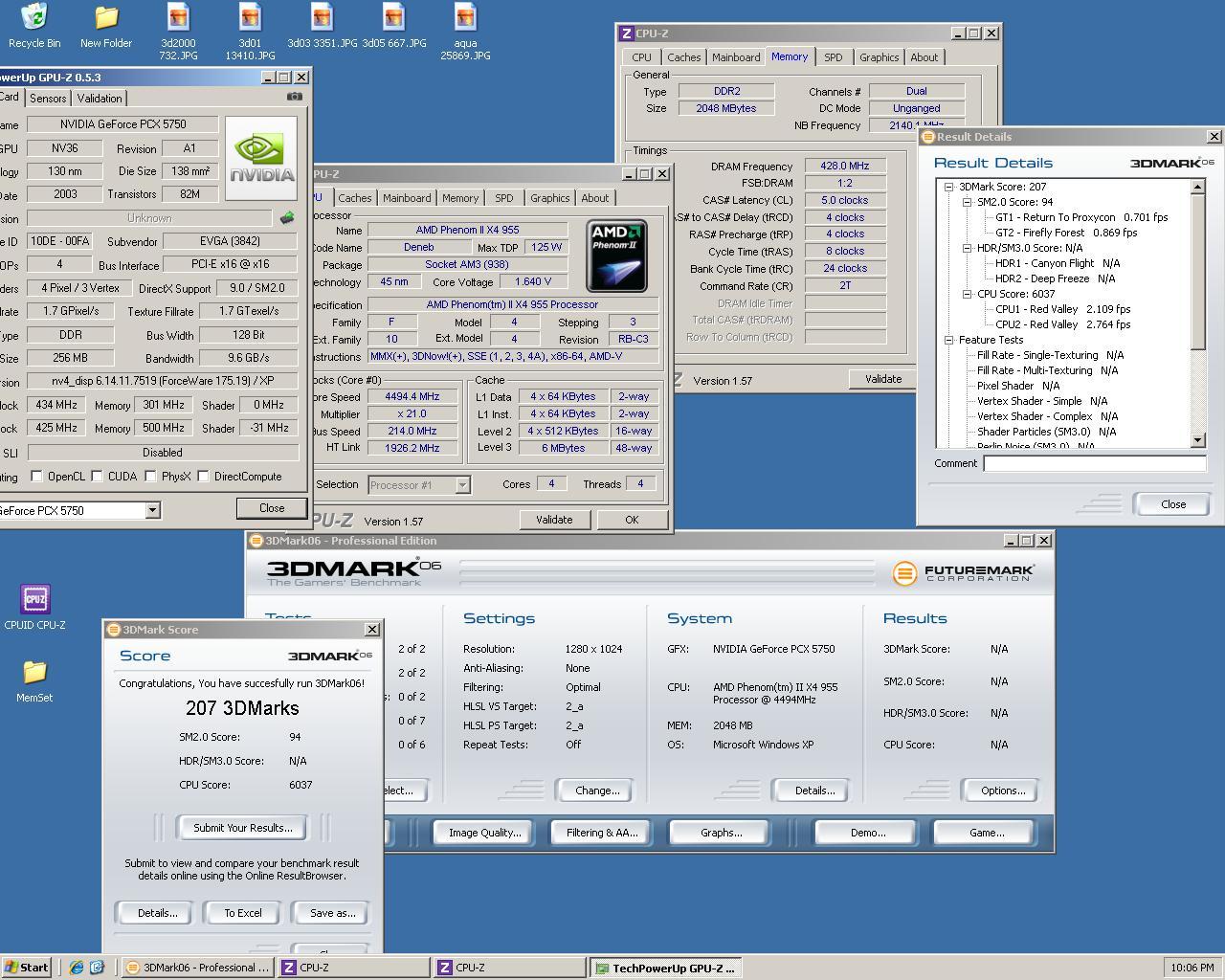
Task: Click OK in the front CPU-Z window
Action: tap(632, 520)
